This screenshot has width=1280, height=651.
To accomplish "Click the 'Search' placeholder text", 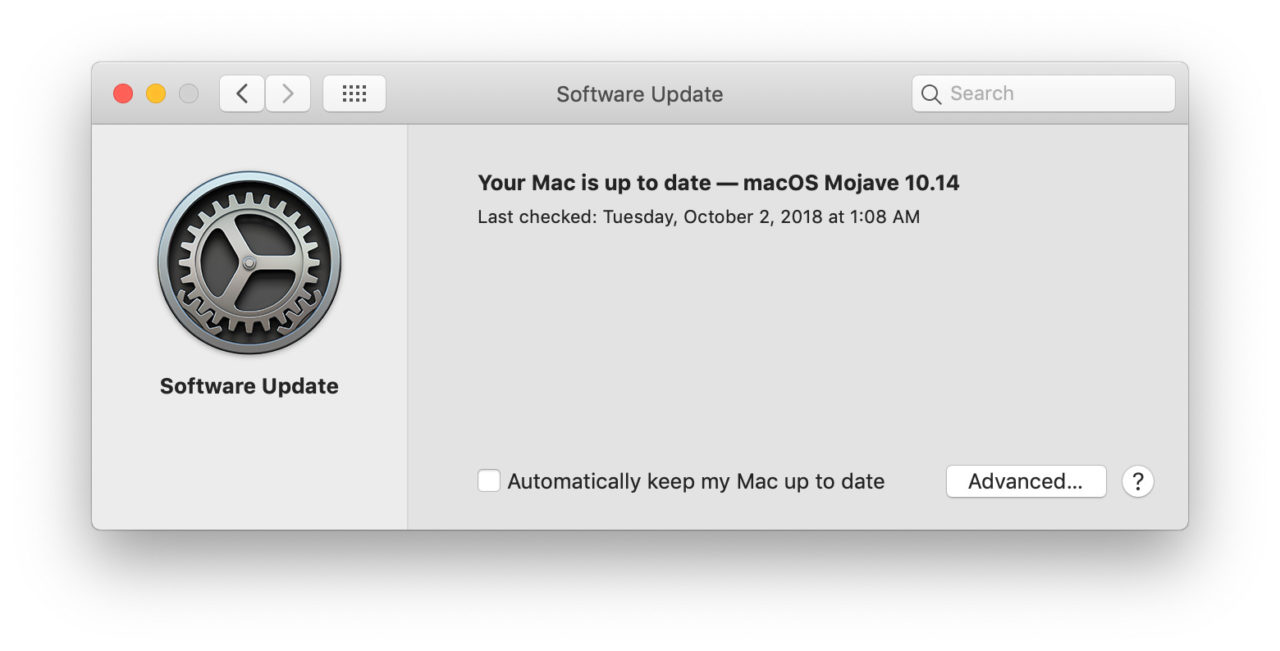I will (982, 93).
